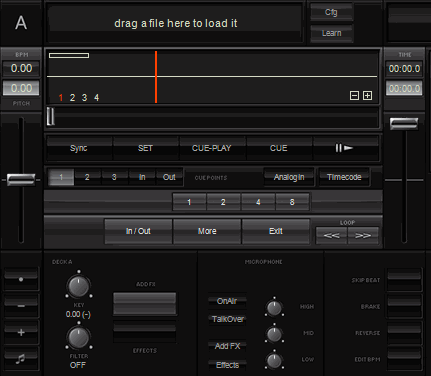Click the microphone MID knob
This screenshot has width=431, height=376.
coord(274,334)
